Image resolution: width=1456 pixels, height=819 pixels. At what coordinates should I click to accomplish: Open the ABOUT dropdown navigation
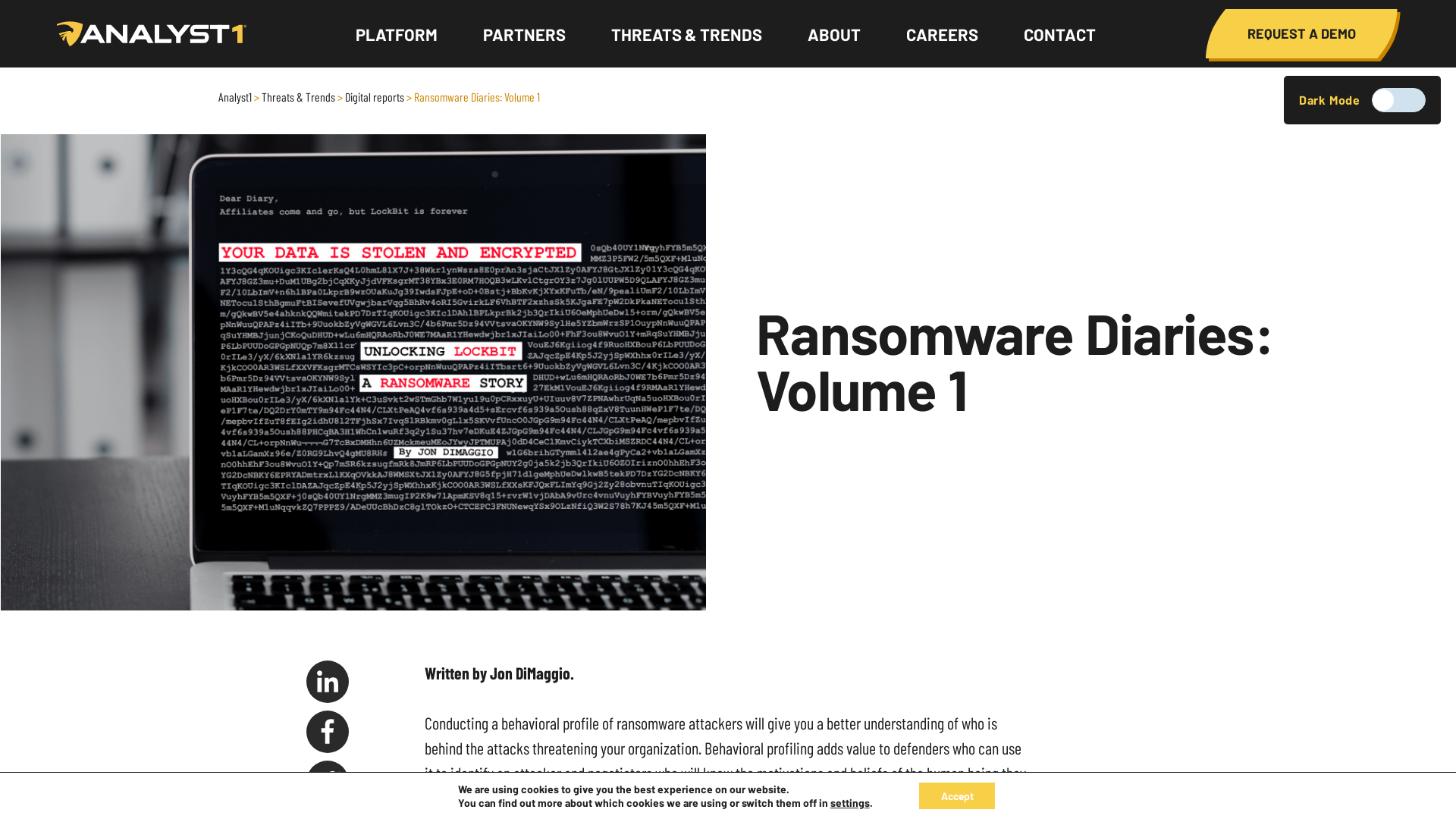(x=834, y=33)
